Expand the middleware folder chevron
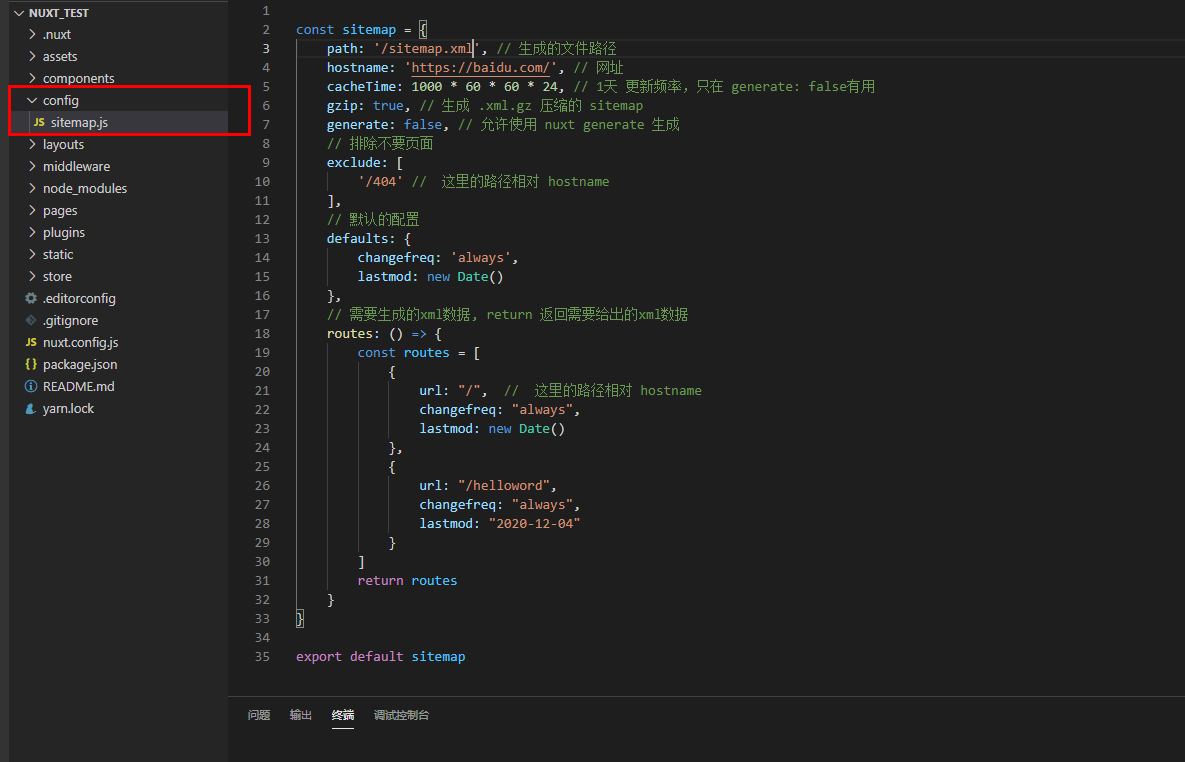1185x762 pixels. tap(32, 166)
